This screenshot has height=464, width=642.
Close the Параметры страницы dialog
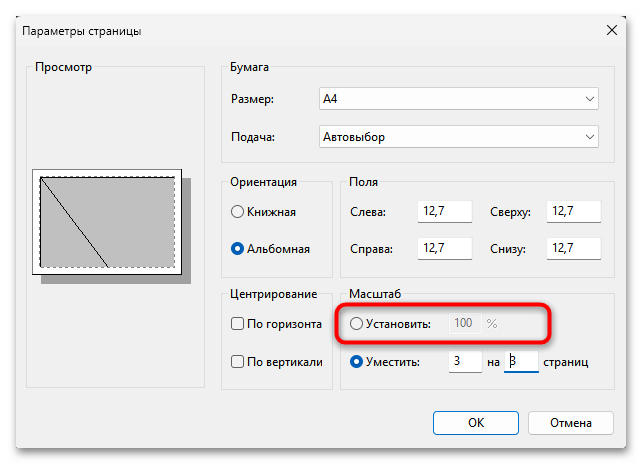(x=611, y=31)
